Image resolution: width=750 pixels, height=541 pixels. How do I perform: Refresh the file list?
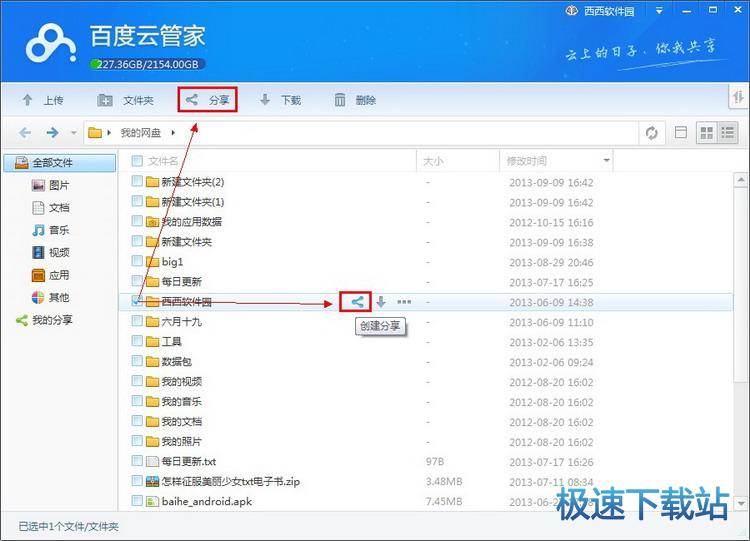[651, 132]
